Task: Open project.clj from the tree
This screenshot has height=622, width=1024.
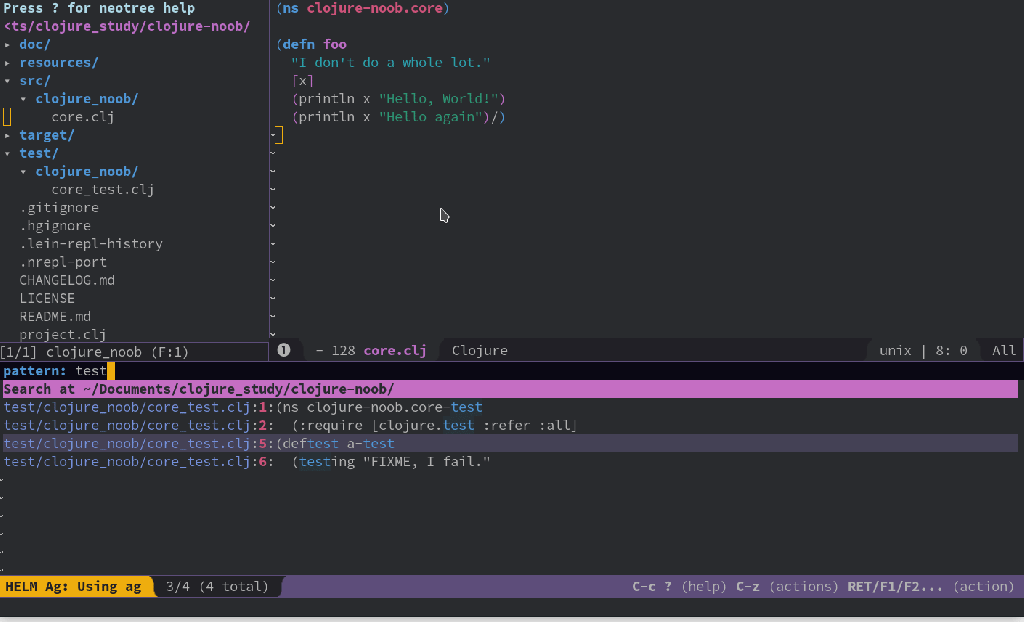Action: pyautogui.click(x=62, y=334)
